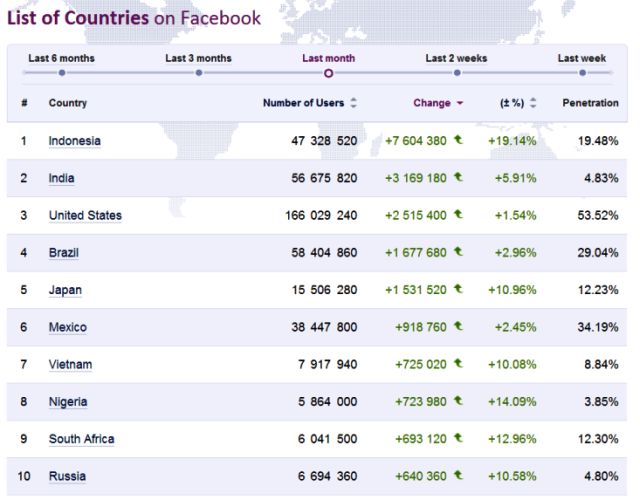Sort by percent change arrows
The image size is (640, 500).
click(x=533, y=103)
